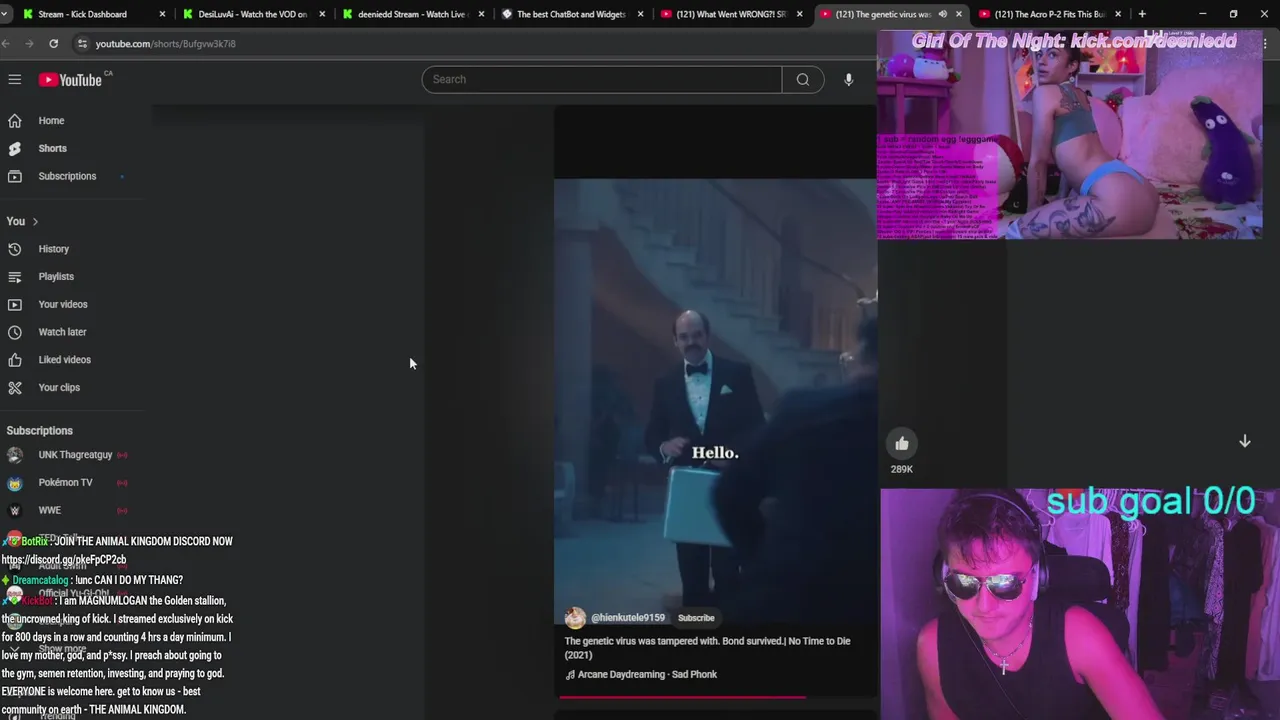
Task: Close the Stream - Kick Dashboard tab
Action: pos(162,14)
